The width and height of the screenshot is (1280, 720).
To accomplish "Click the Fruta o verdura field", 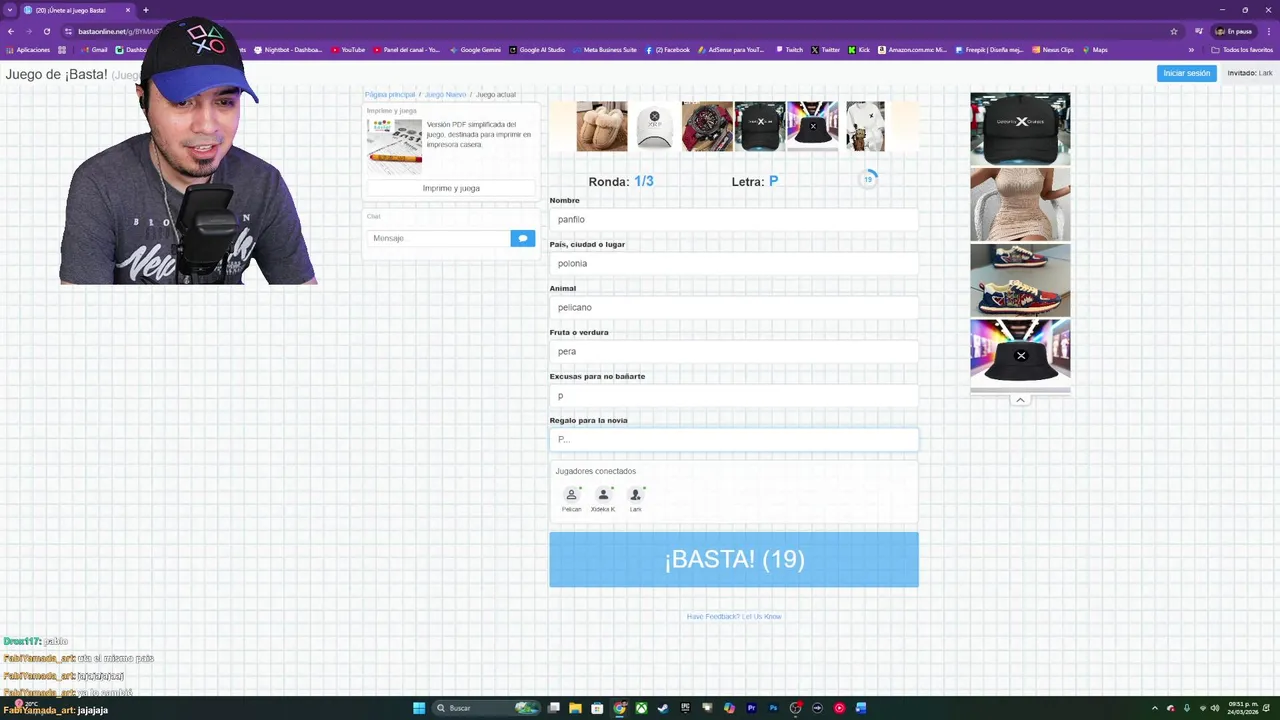I will 734,351.
